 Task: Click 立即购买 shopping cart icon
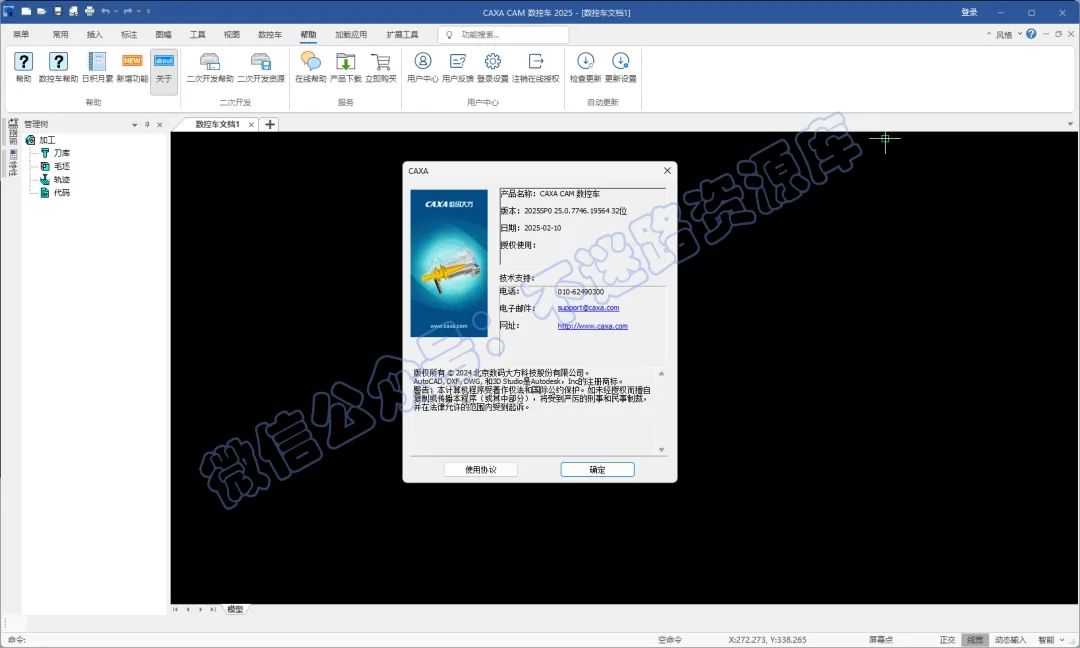381,61
